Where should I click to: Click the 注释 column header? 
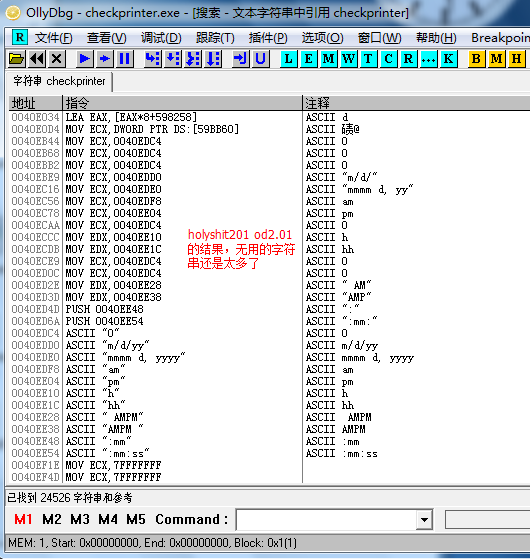pos(416,103)
